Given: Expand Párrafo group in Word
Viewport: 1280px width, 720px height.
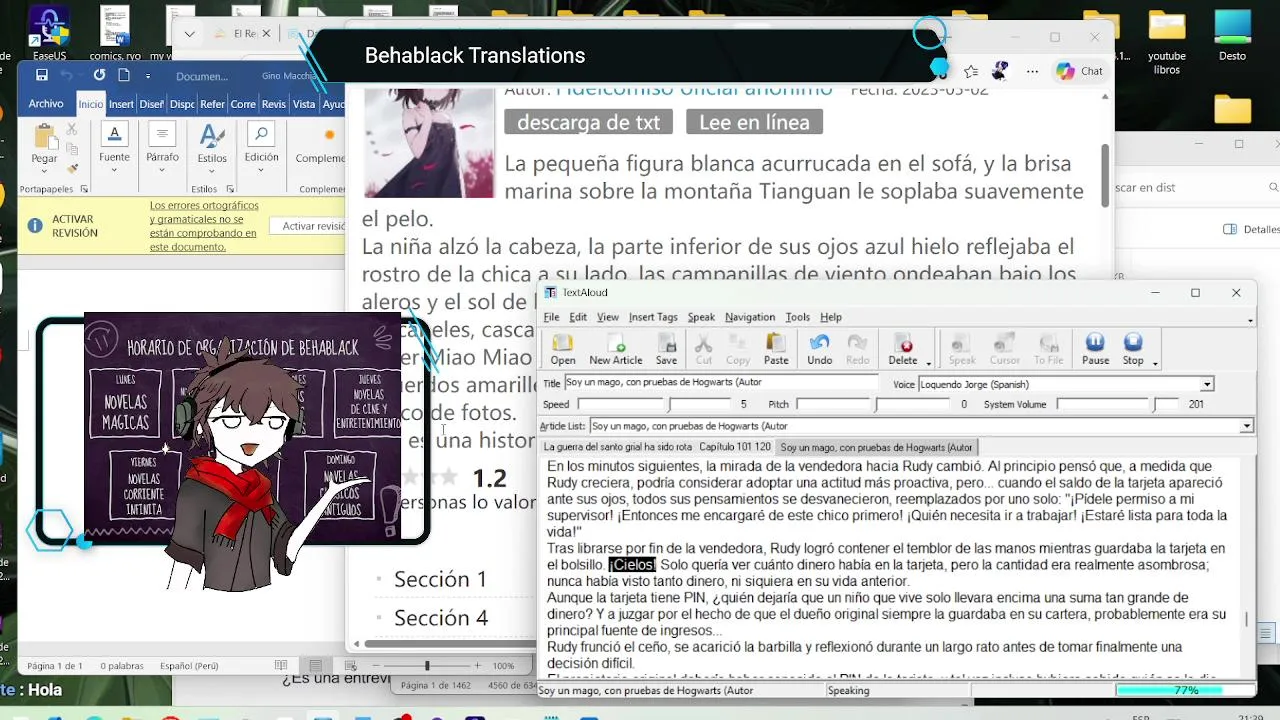Looking at the screenshot, I should click(x=162, y=143).
